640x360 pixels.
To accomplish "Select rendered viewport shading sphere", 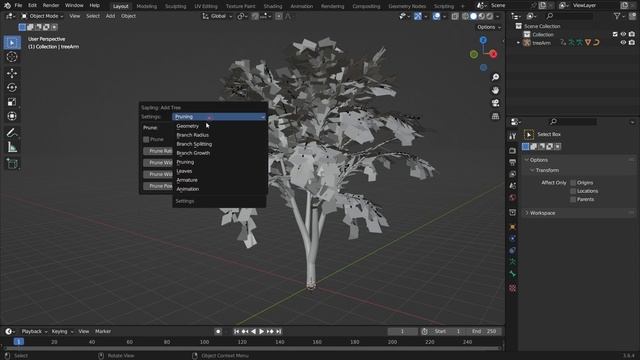I will pyautogui.click(x=489, y=16).
